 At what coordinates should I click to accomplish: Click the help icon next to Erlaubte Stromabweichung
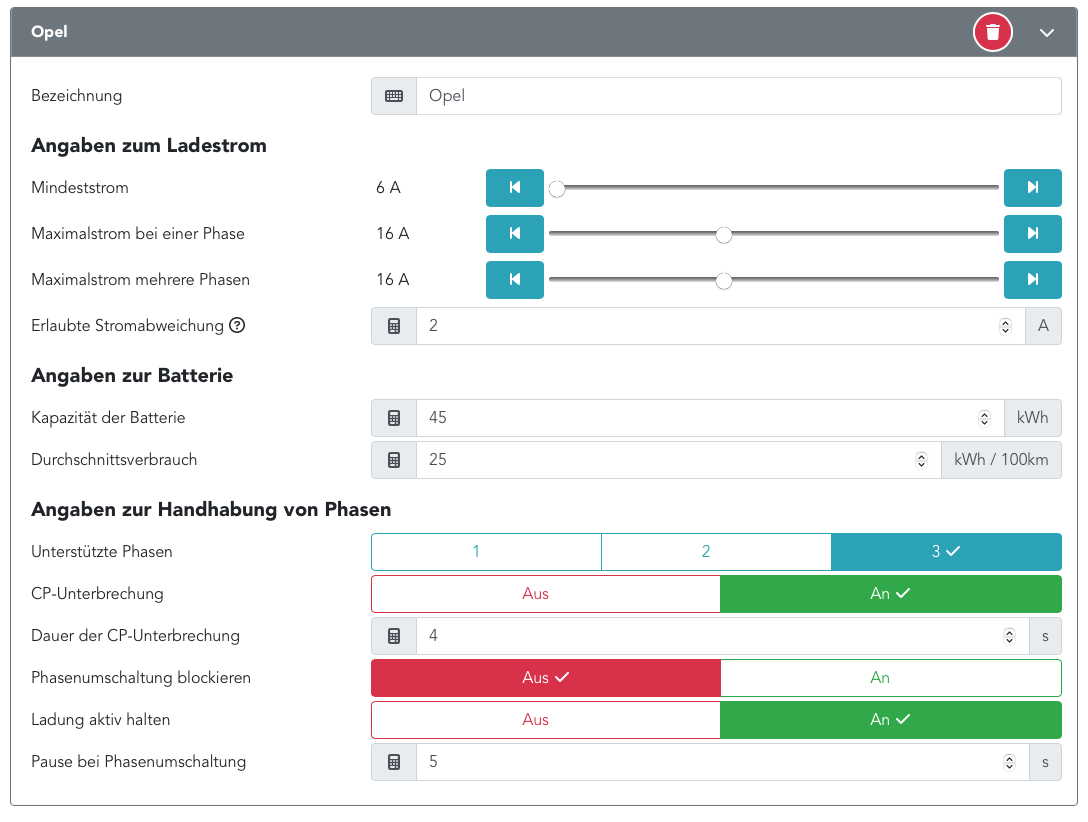click(x=237, y=325)
